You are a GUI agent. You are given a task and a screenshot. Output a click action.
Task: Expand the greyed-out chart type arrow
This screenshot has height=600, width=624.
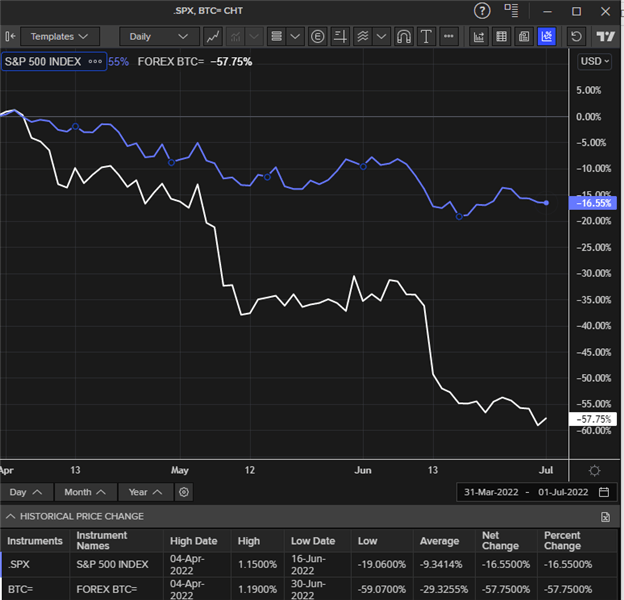(x=254, y=37)
